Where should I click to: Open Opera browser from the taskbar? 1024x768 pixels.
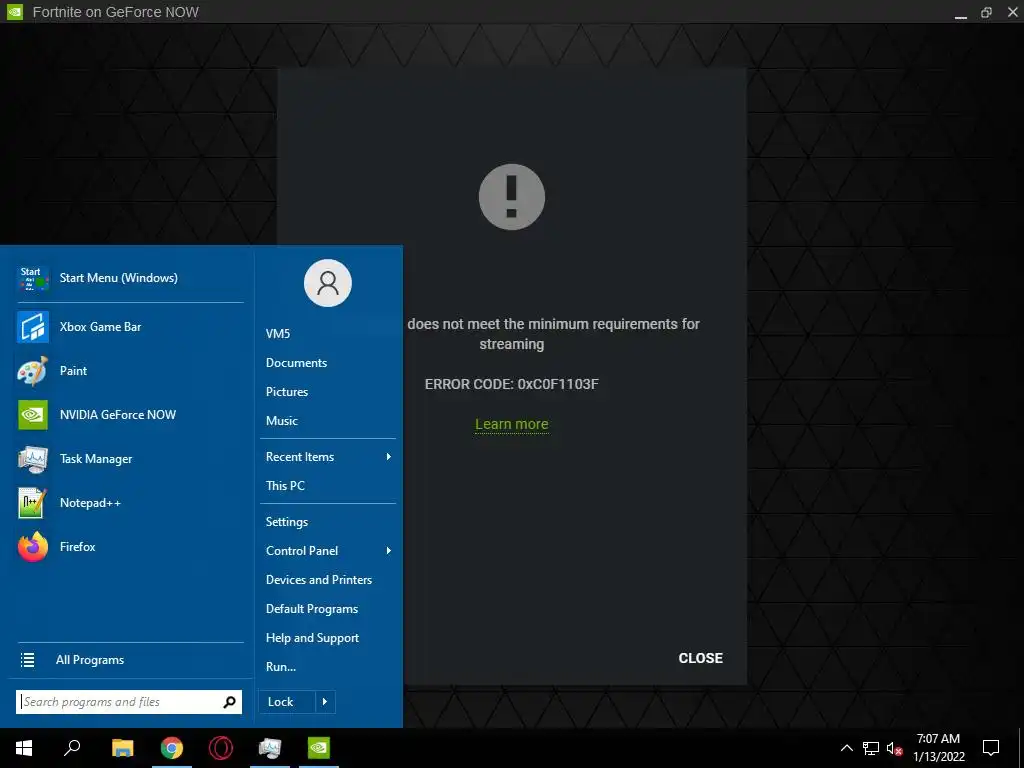(221, 748)
